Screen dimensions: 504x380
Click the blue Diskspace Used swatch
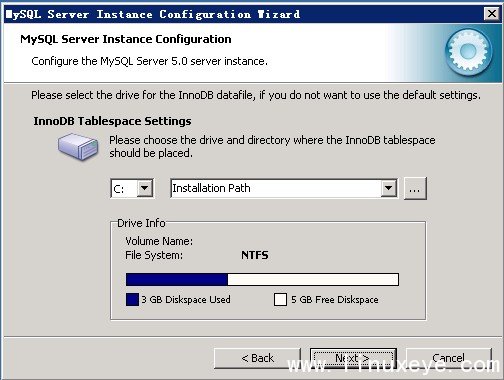click(x=132, y=299)
